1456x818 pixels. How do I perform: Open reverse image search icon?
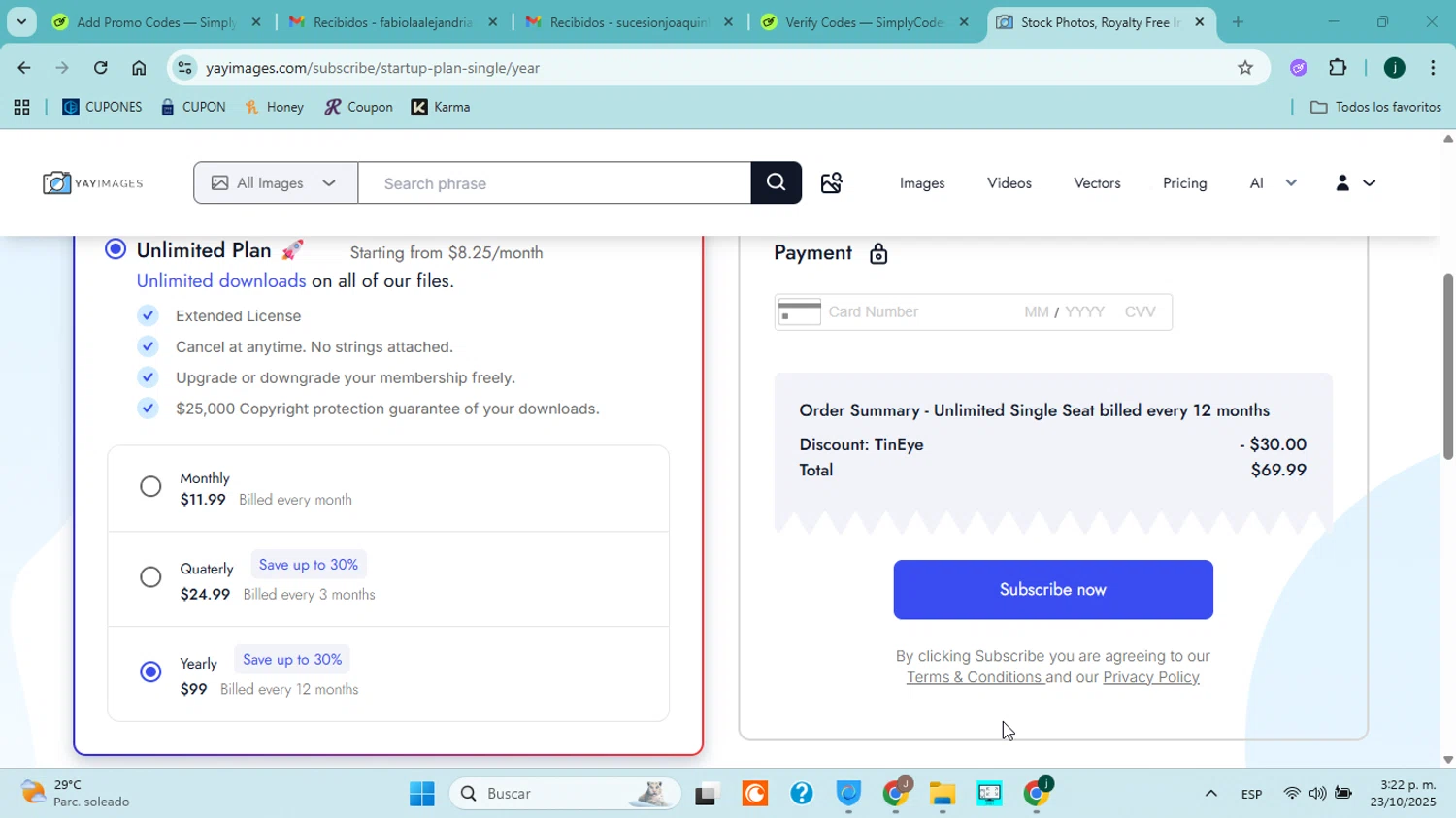coord(831,182)
